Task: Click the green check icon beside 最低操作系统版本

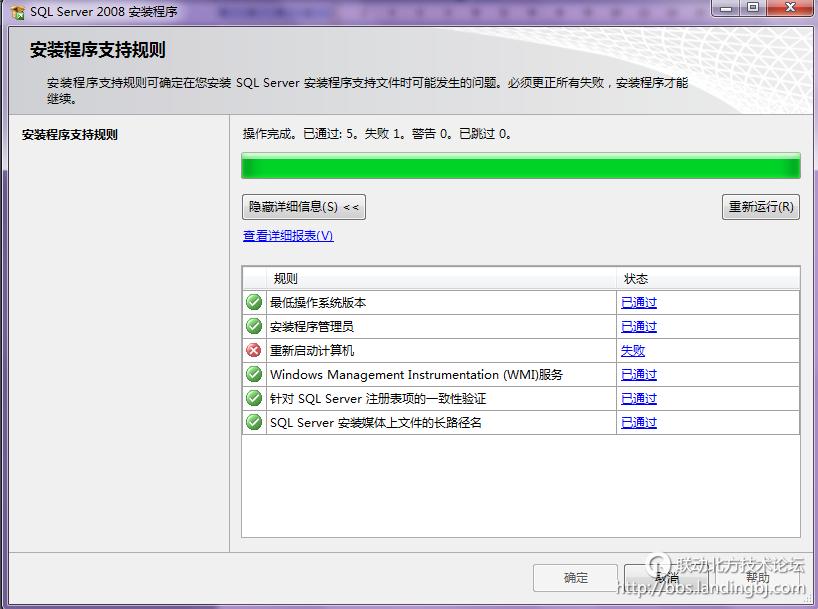Action: pyautogui.click(x=254, y=302)
